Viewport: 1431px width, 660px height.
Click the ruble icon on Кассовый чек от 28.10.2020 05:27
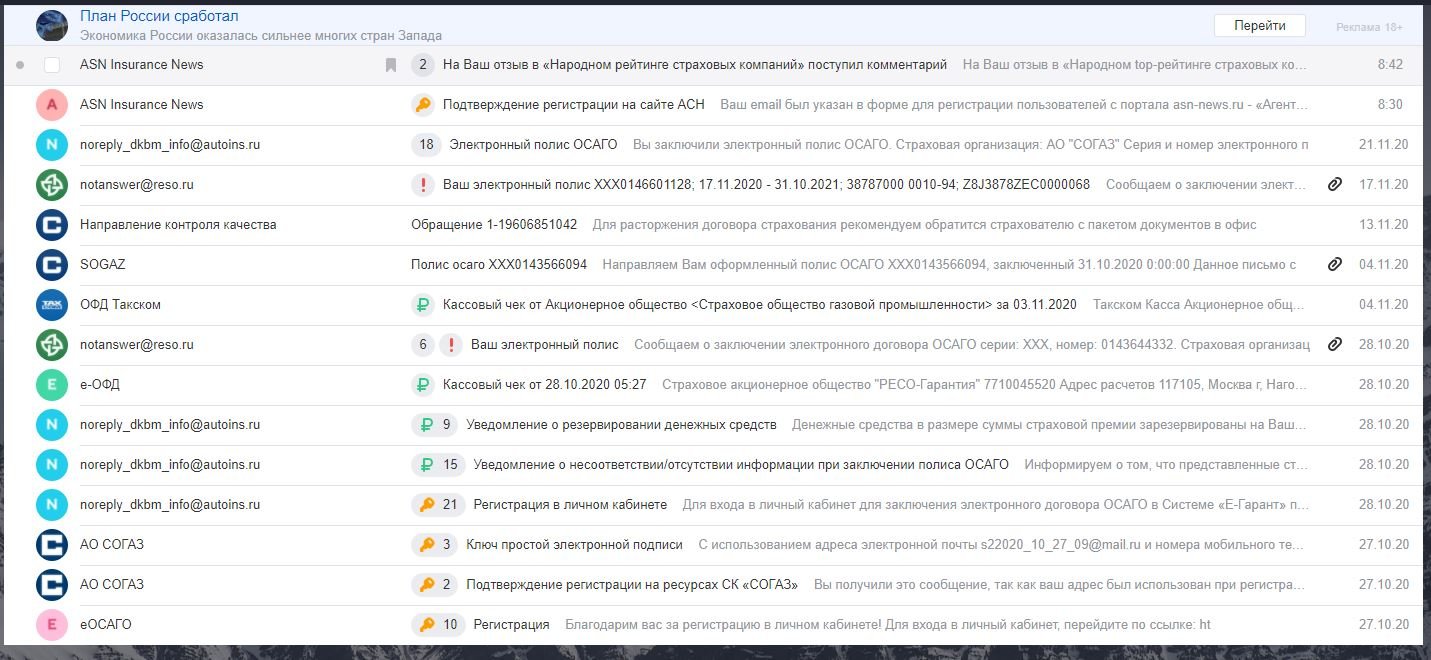point(423,385)
